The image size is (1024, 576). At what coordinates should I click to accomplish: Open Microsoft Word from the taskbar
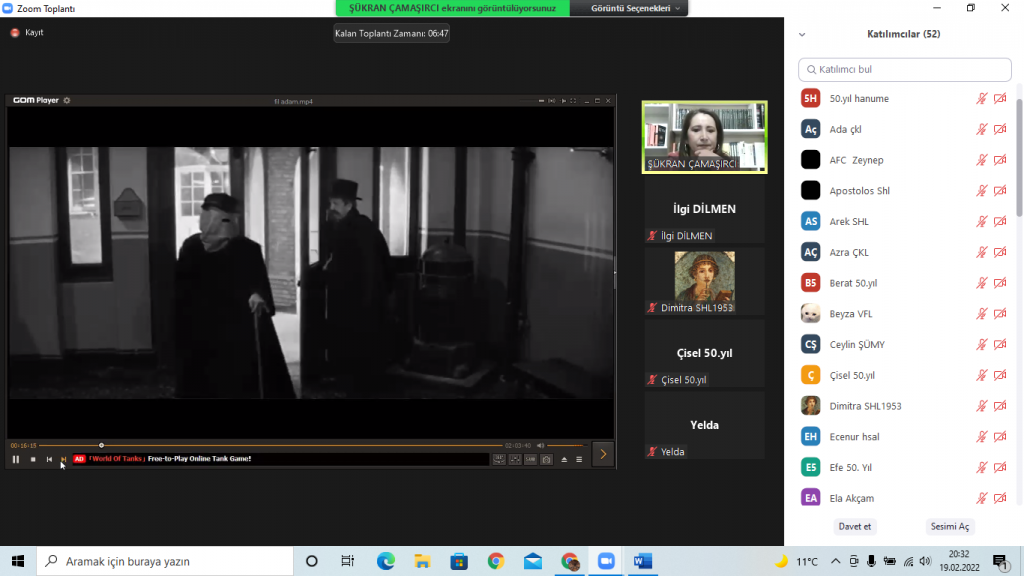642,561
